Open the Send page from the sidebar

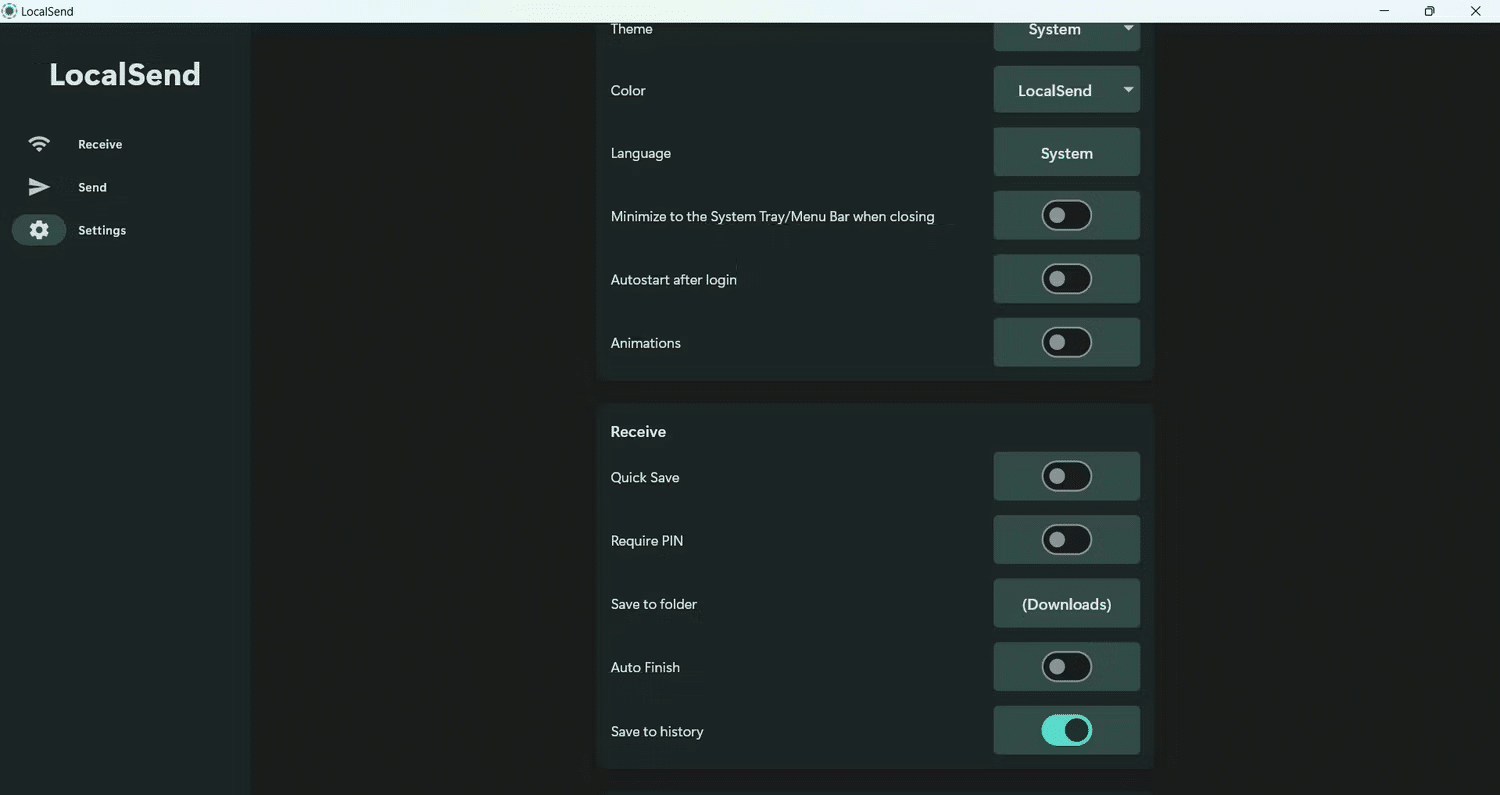(x=91, y=186)
